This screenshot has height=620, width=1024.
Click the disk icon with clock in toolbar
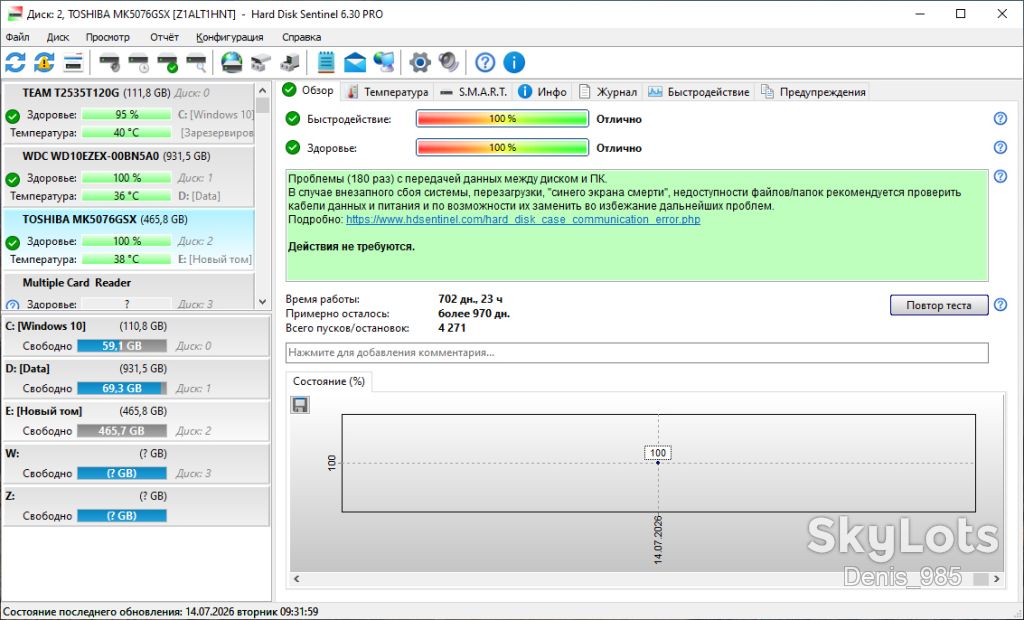coord(138,63)
